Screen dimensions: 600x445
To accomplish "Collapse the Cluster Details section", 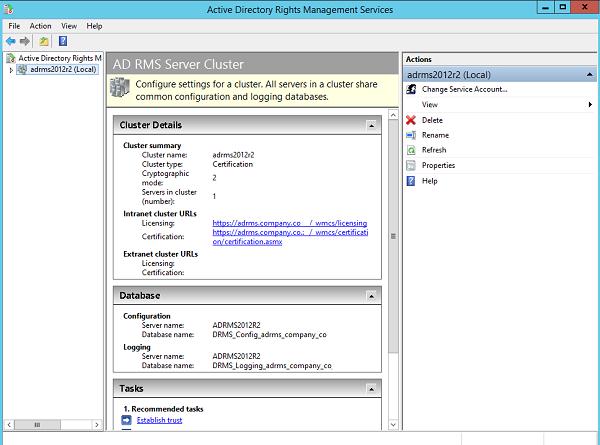I will [371, 125].
